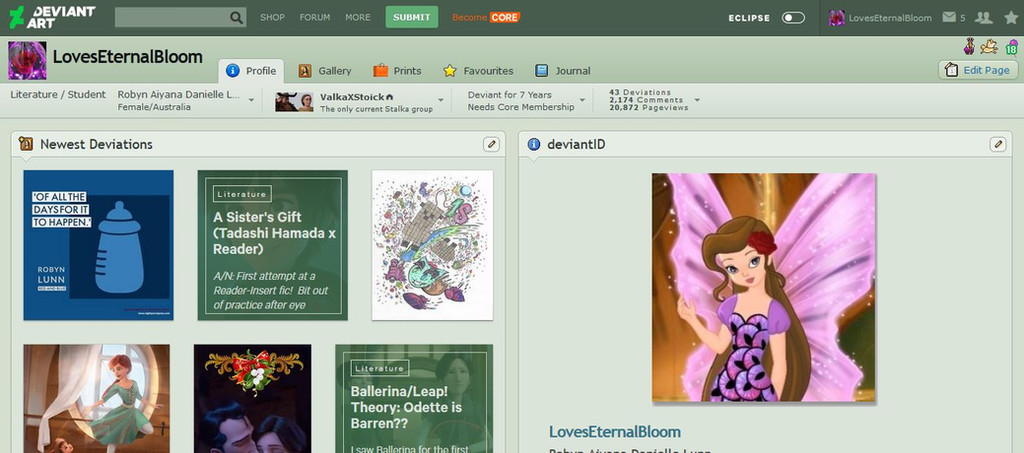Click the ValkaXStoick group thumbnail
Screen dimensions: 1024x453
click(x=294, y=101)
